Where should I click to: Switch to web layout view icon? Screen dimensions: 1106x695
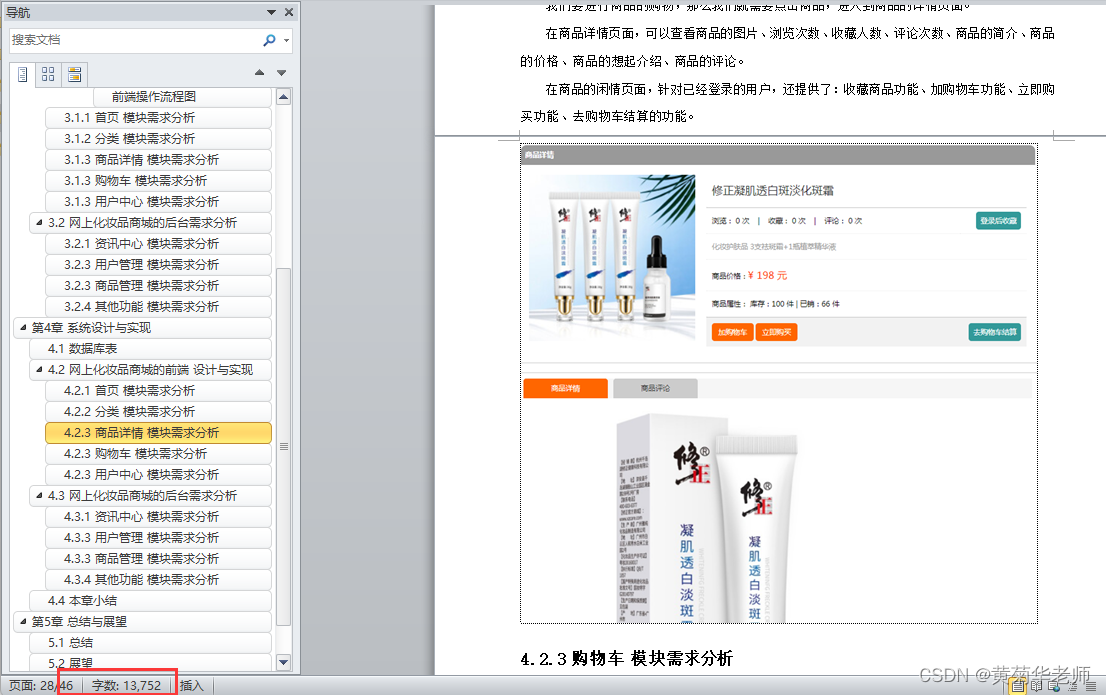(x=1053, y=686)
